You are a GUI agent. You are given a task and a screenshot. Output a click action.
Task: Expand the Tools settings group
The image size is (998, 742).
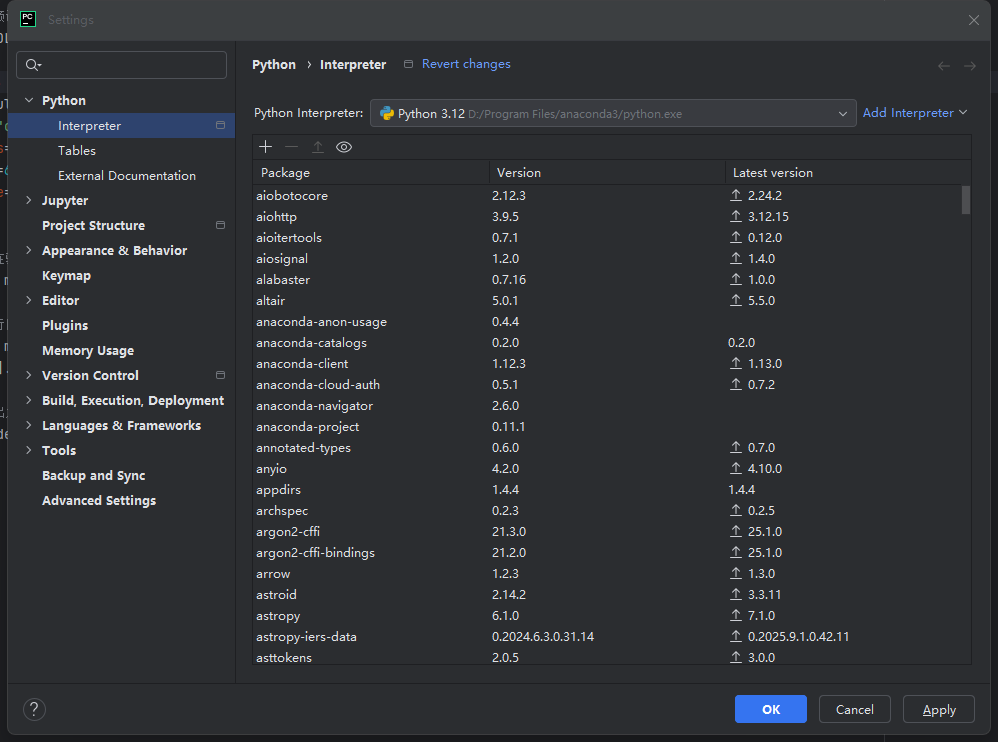pos(29,450)
